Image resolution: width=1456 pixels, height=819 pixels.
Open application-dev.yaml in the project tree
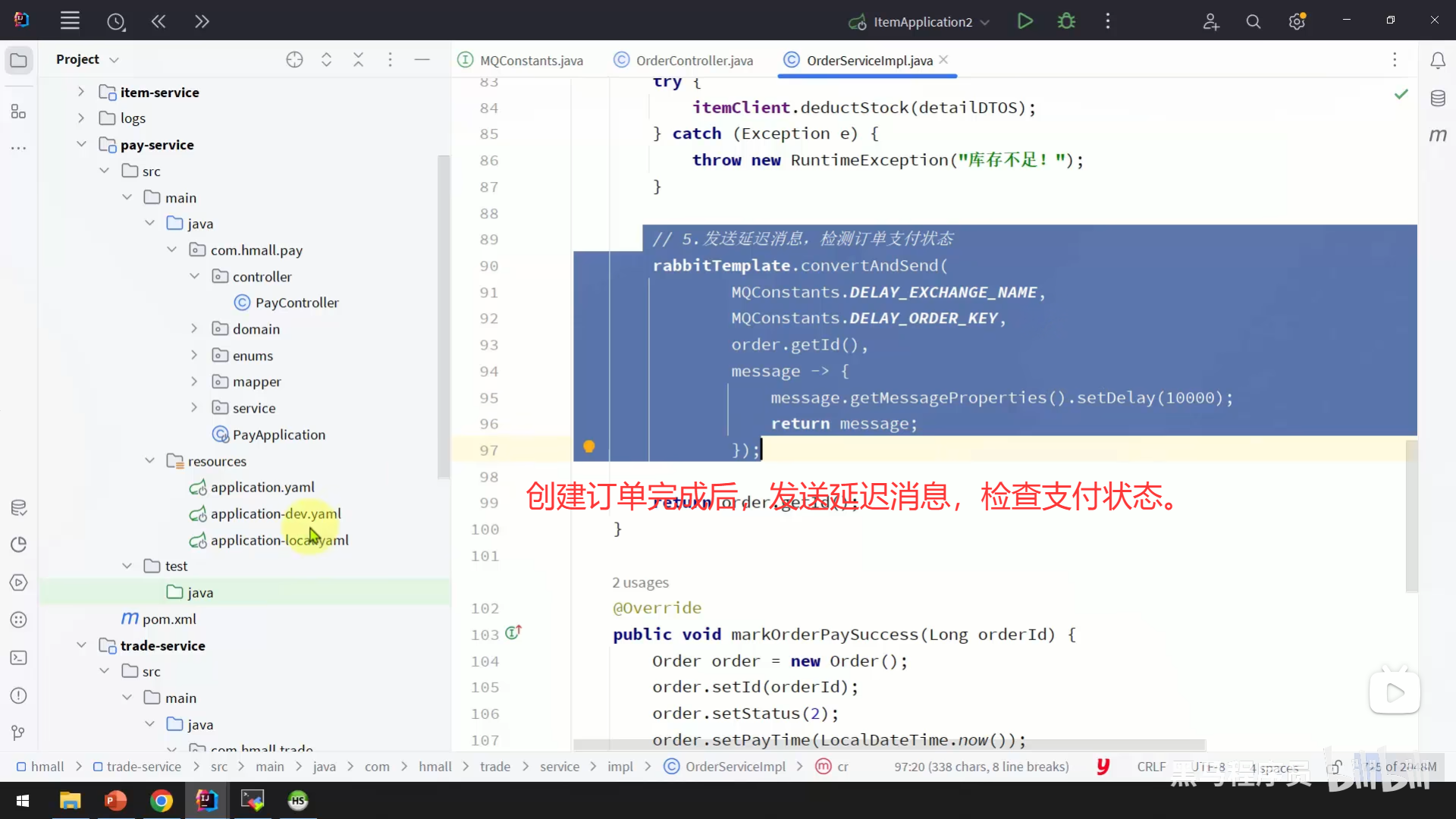(x=275, y=513)
